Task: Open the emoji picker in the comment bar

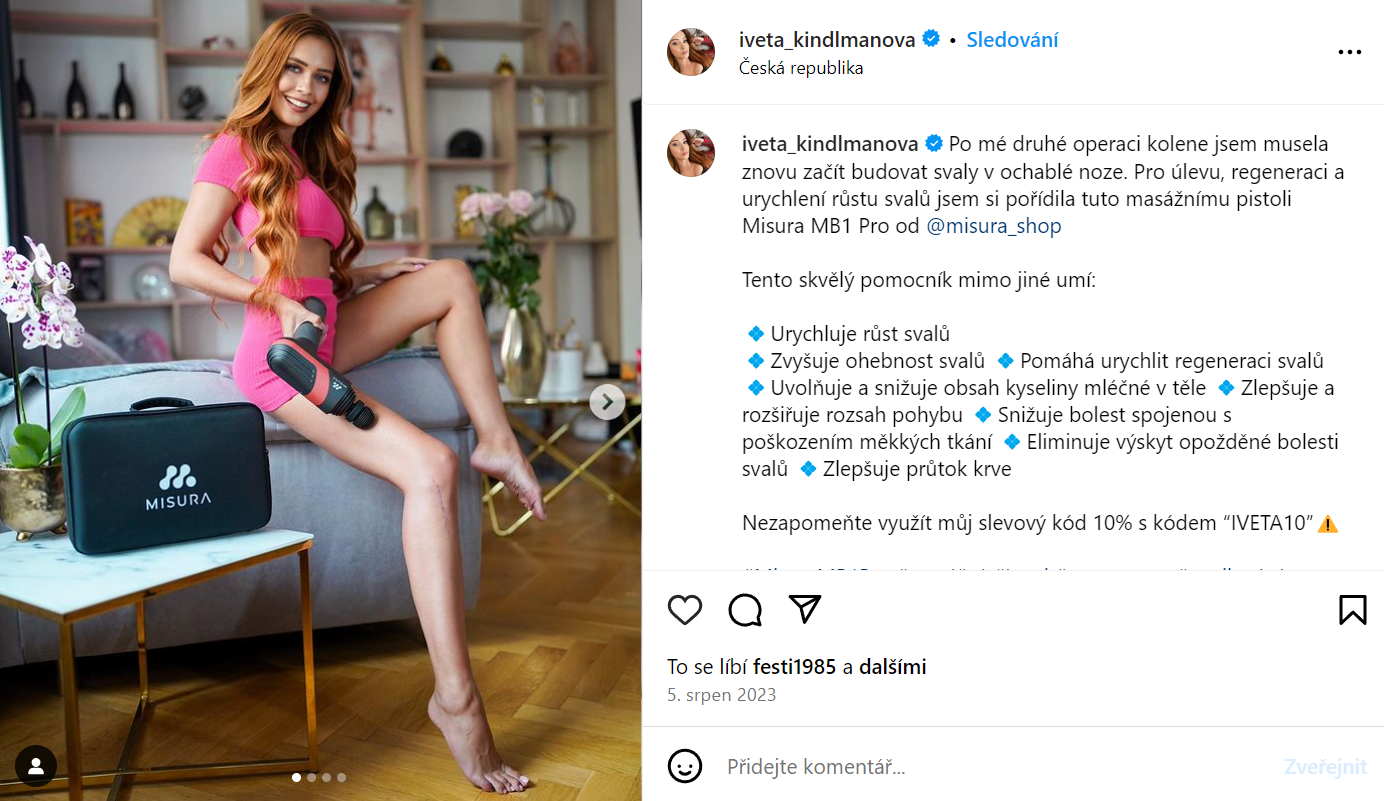Action: pos(686,767)
